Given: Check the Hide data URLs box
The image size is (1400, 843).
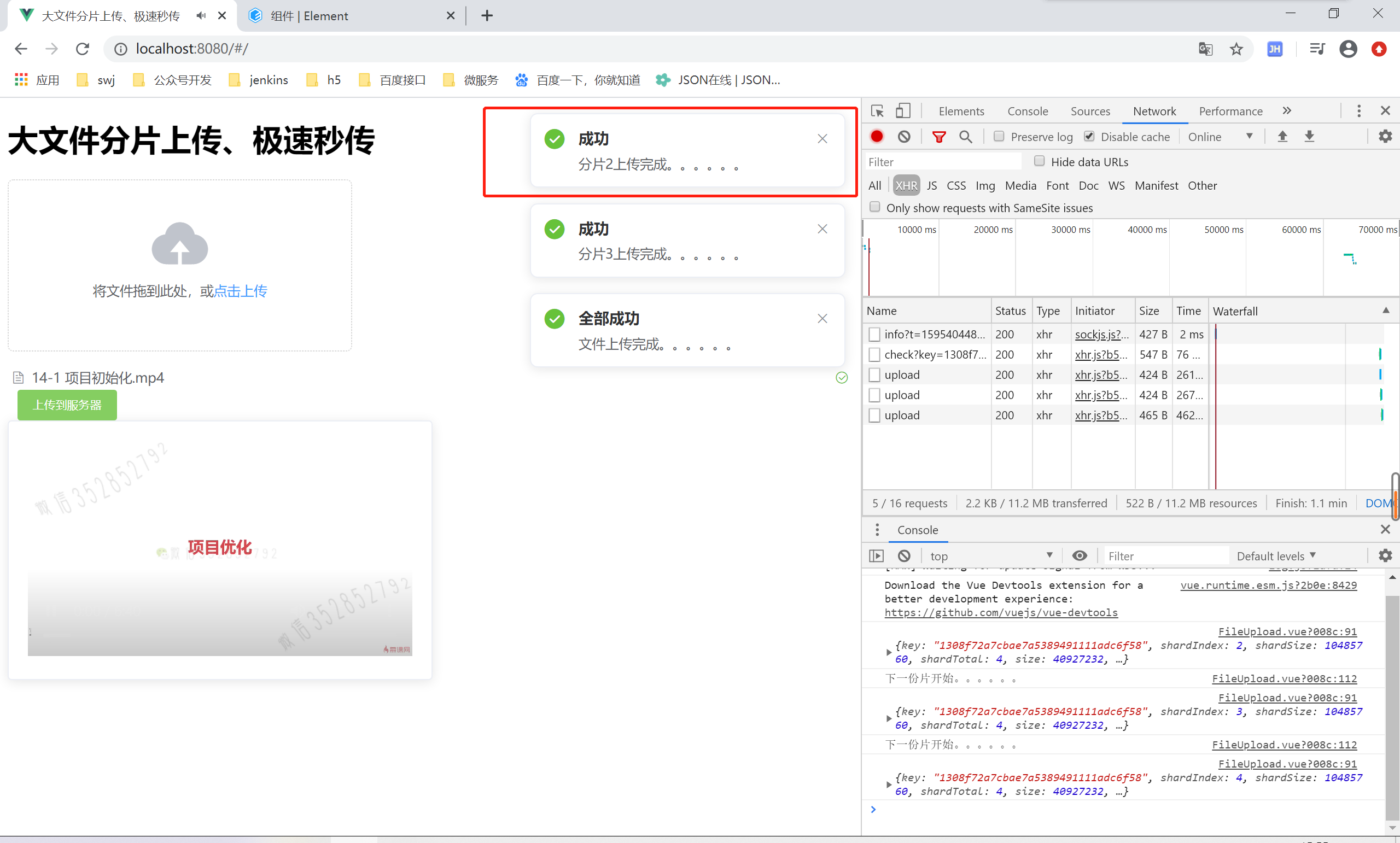Looking at the screenshot, I should pyautogui.click(x=1039, y=161).
